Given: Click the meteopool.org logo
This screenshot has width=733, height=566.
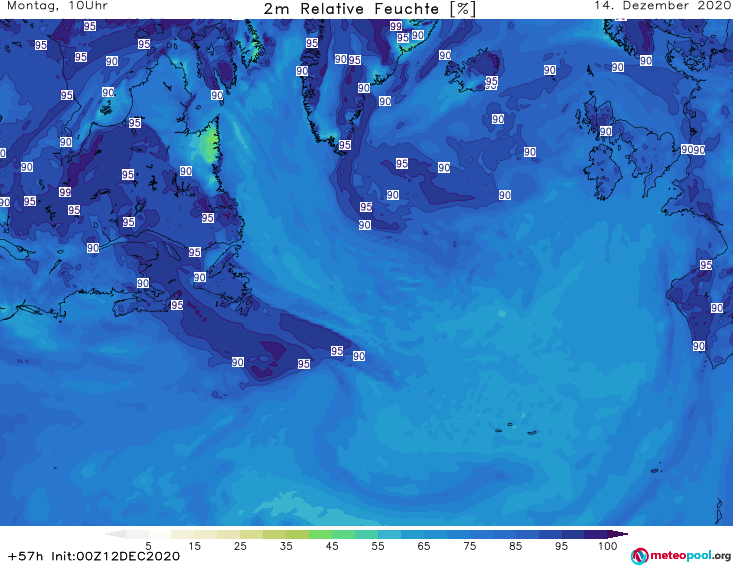Looking at the screenshot, I should click(x=680, y=556).
